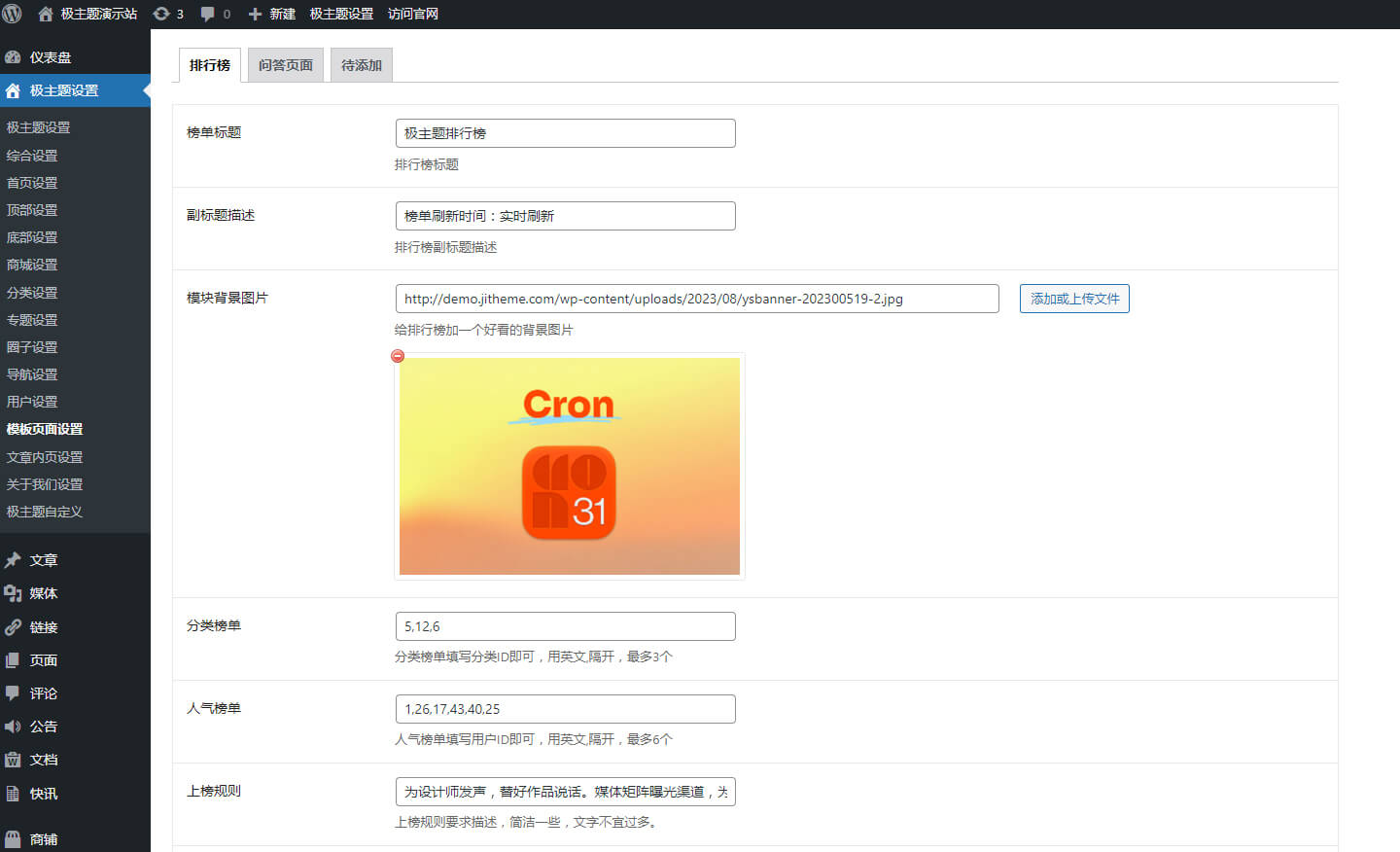Switch to the 待添加 tab
The height and width of the screenshot is (852, 1400).
(x=362, y=65)
